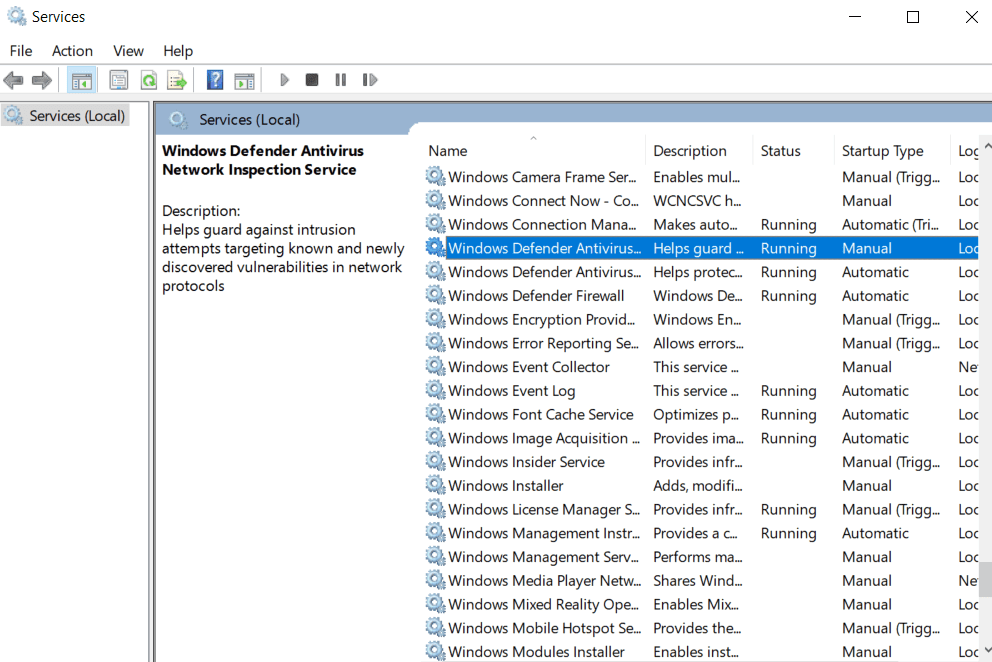Click Manual startup type of Windows Event Collector
The width and height of the screenshot is (992, 662).
coord(867,367)
